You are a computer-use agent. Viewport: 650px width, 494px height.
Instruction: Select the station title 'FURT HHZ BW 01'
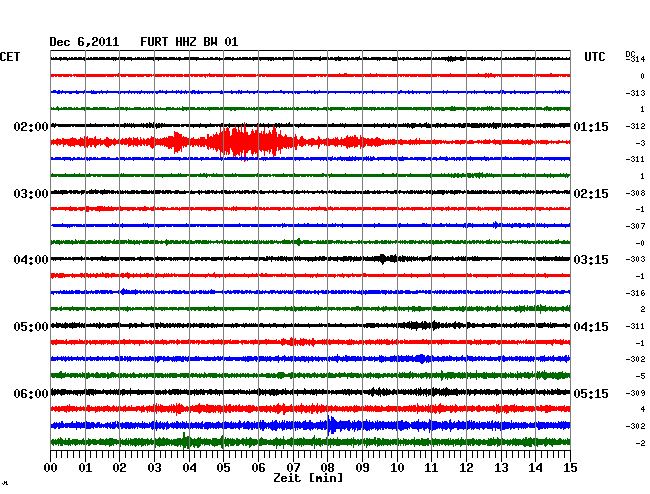coord(189,42)
